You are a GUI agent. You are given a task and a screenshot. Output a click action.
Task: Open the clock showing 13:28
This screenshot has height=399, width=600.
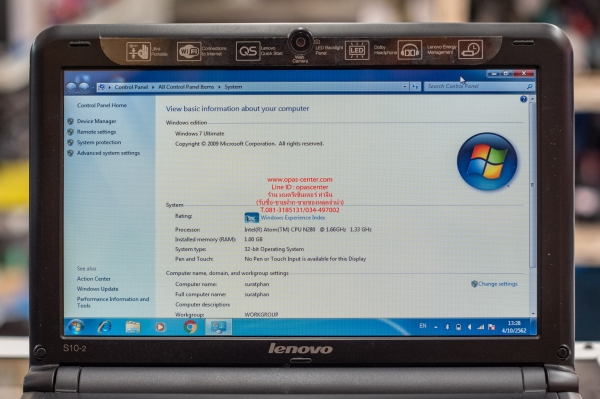[514, 327]
